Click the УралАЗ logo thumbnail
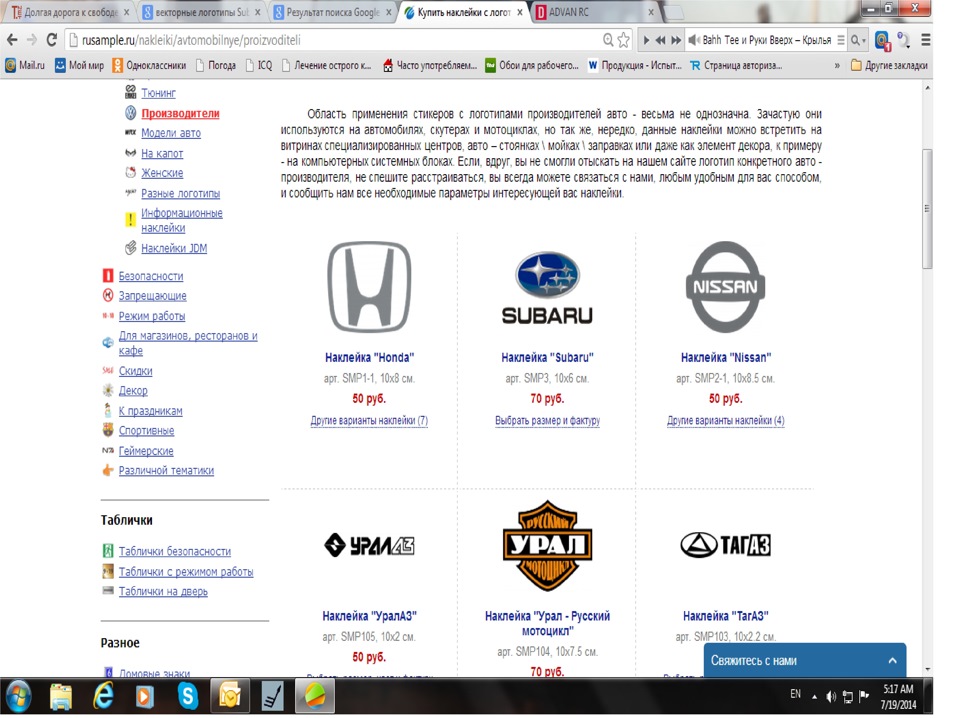The width and height of the screenshot is (960, 718). tap(369, 544)
